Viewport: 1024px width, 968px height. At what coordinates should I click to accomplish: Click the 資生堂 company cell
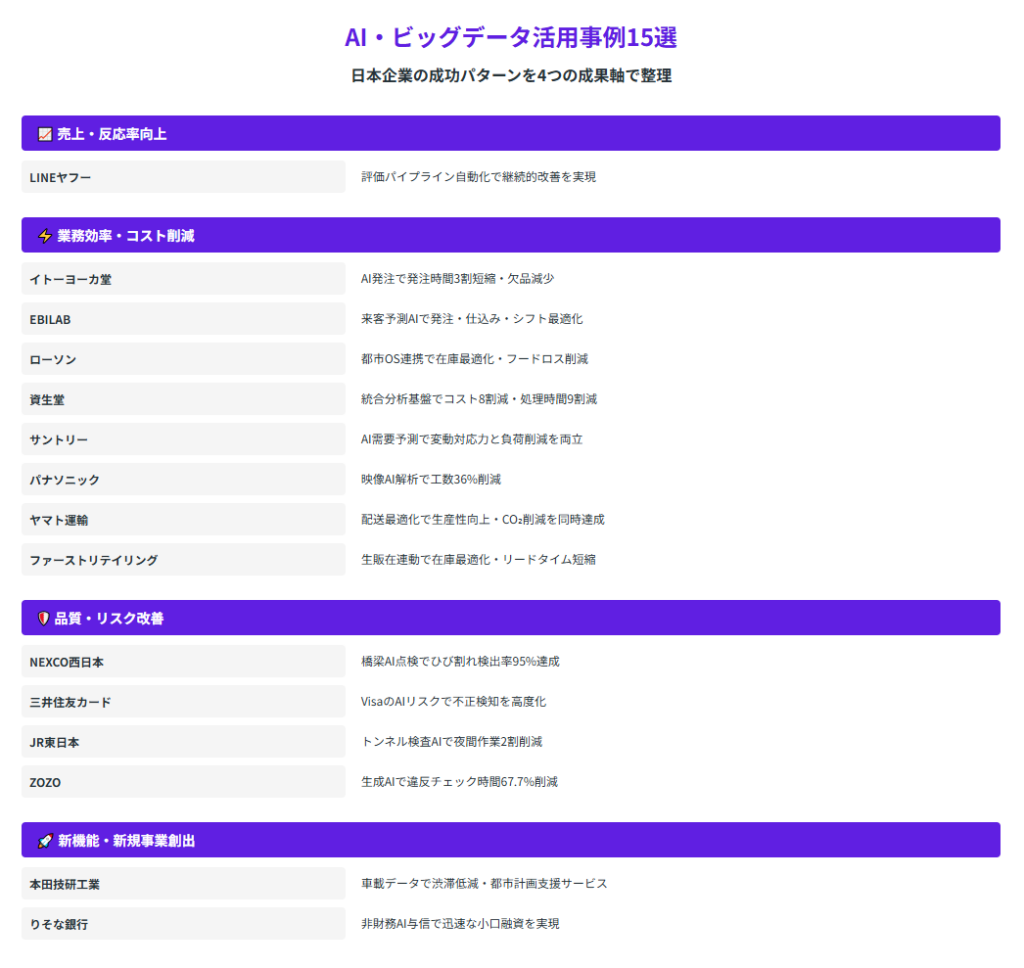183,399
